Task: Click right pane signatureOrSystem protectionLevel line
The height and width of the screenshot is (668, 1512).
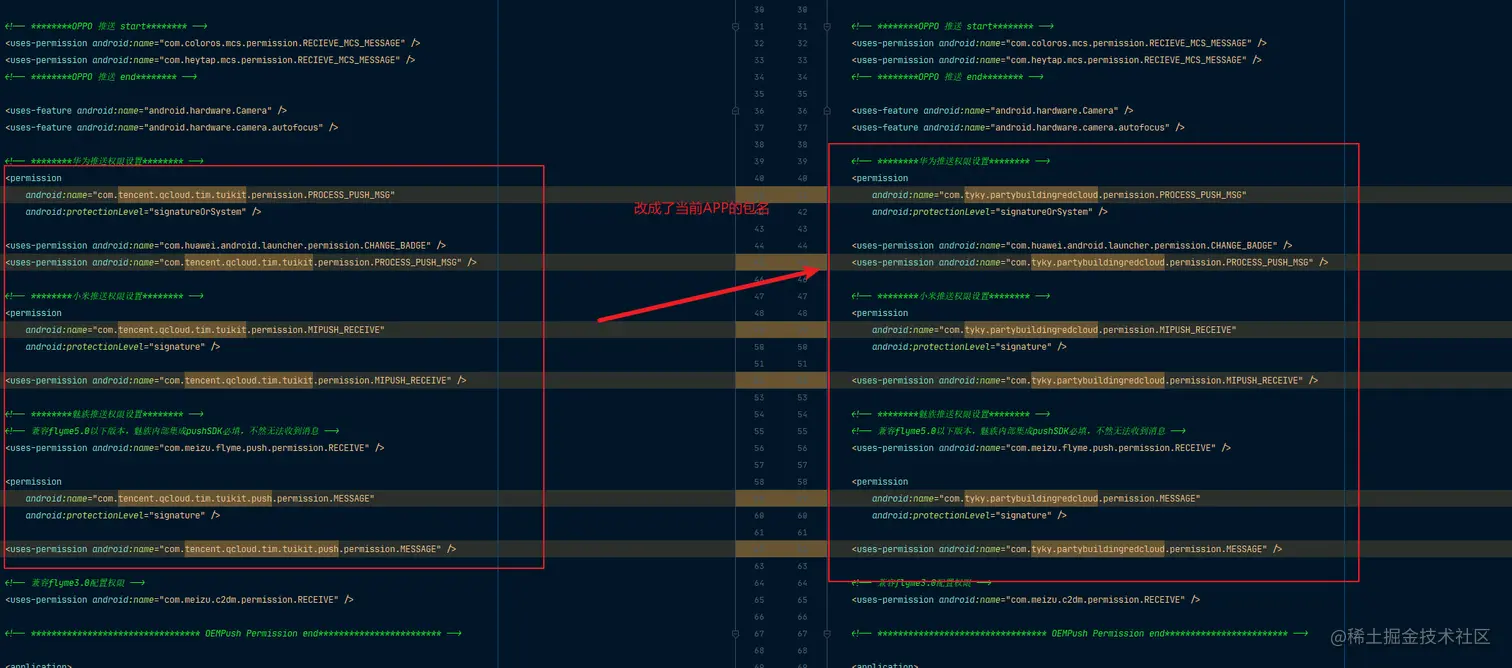Action: [989, 212]
